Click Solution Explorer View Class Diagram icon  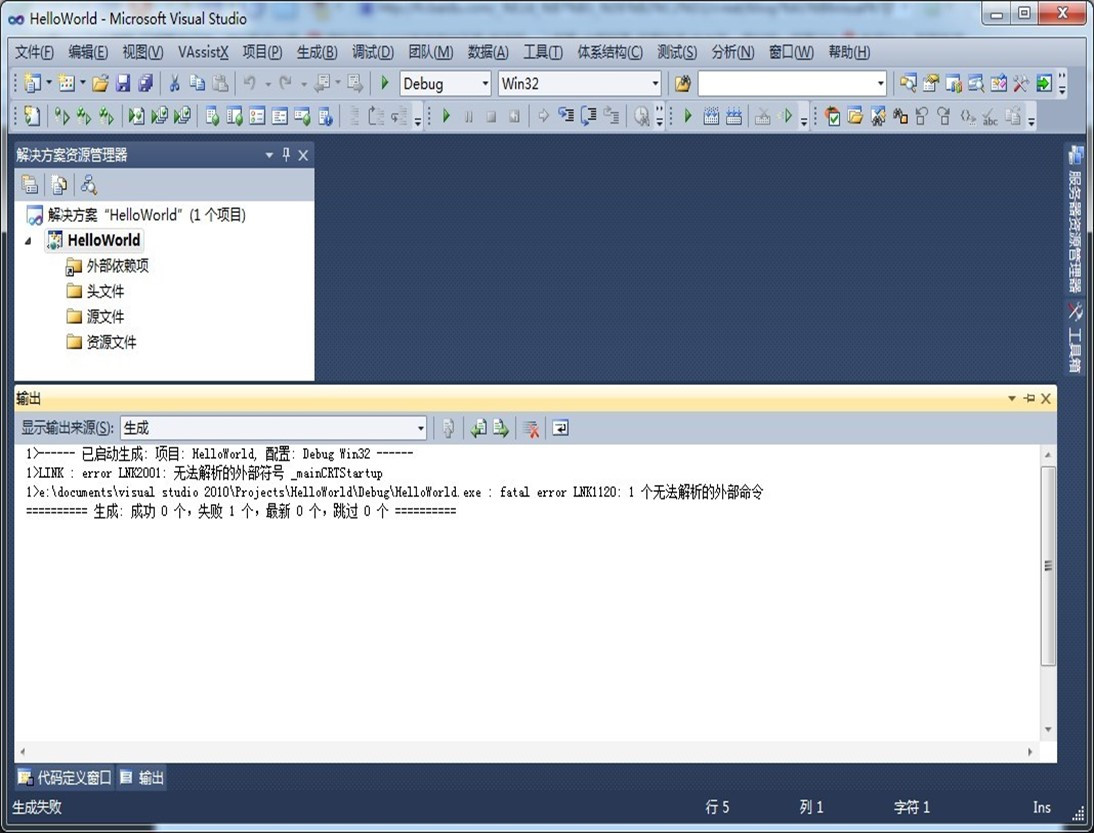[89, 185]
